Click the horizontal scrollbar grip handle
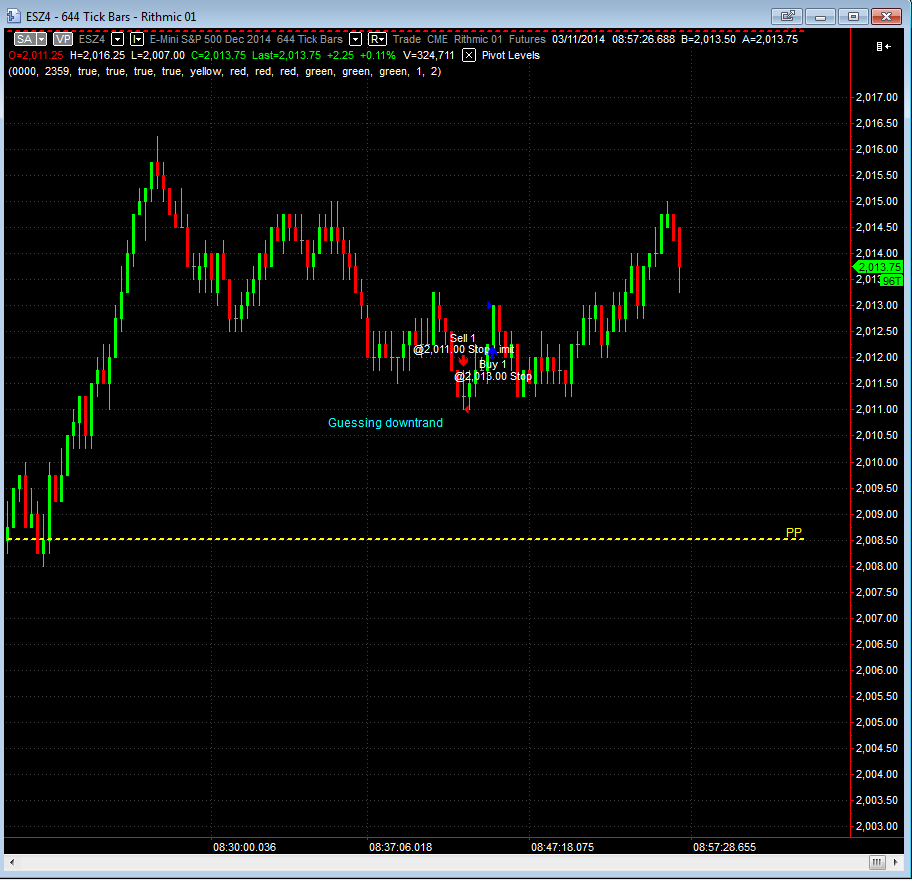 [x=877, y=862]
